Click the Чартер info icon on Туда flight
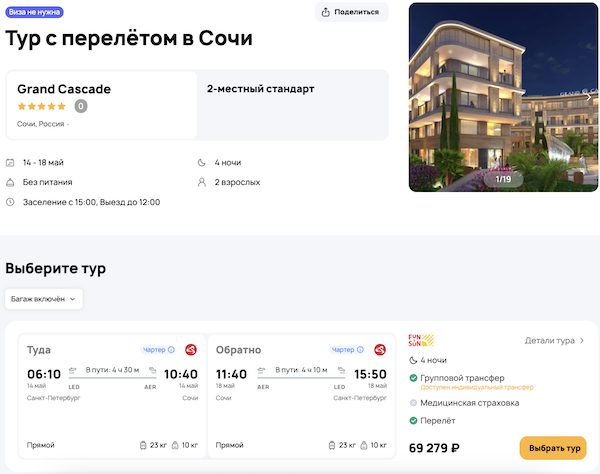 (171, 350)
